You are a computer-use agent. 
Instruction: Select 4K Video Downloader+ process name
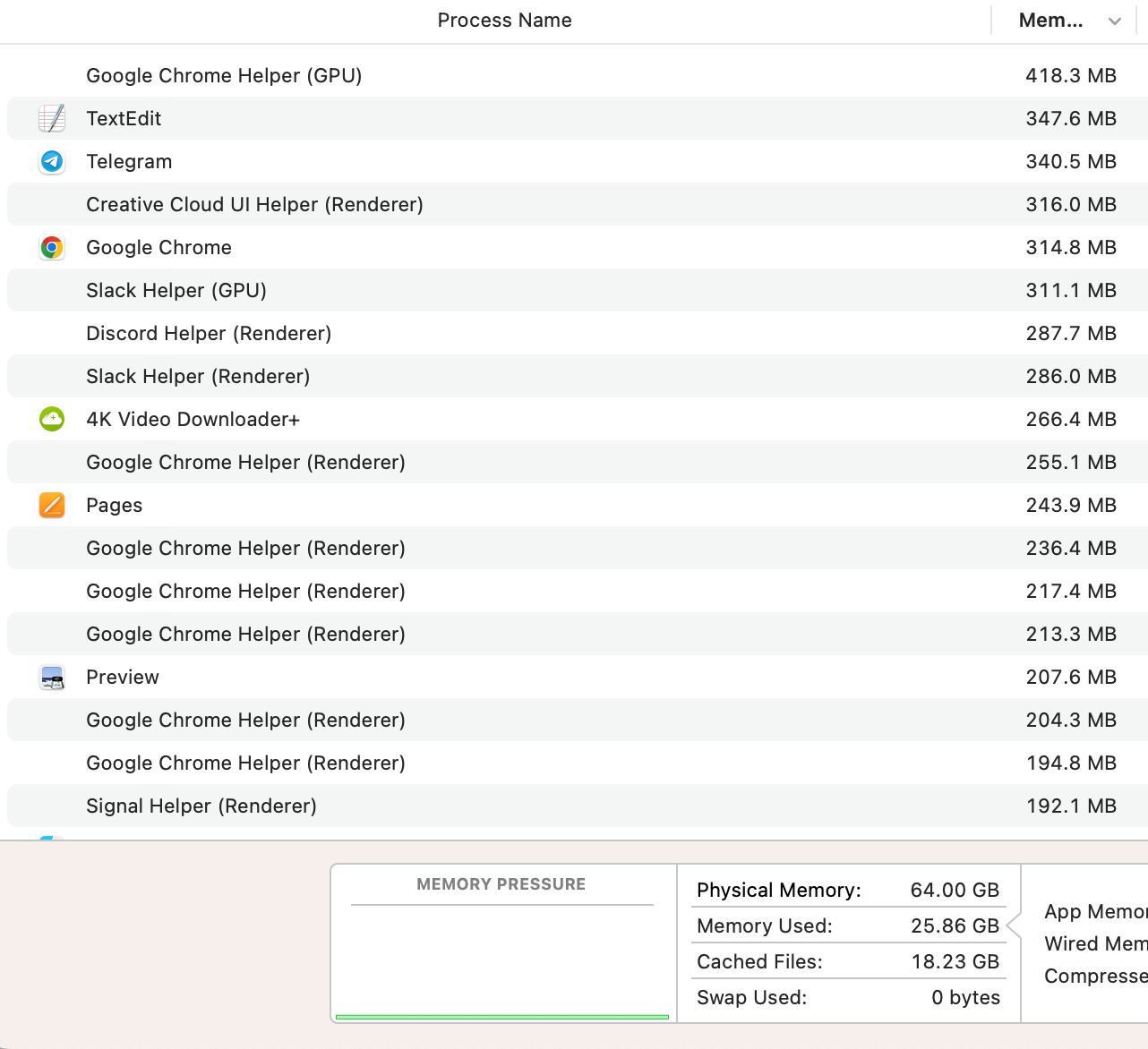(193, 419)
